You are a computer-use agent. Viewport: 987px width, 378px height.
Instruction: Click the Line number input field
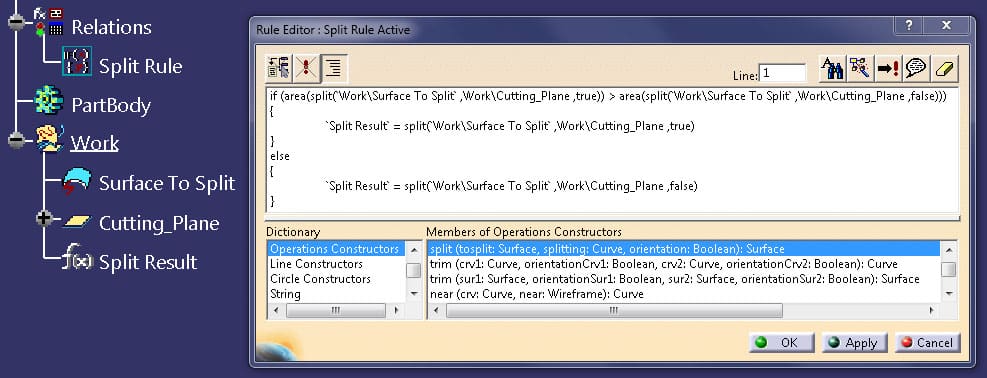coord(782,73)
